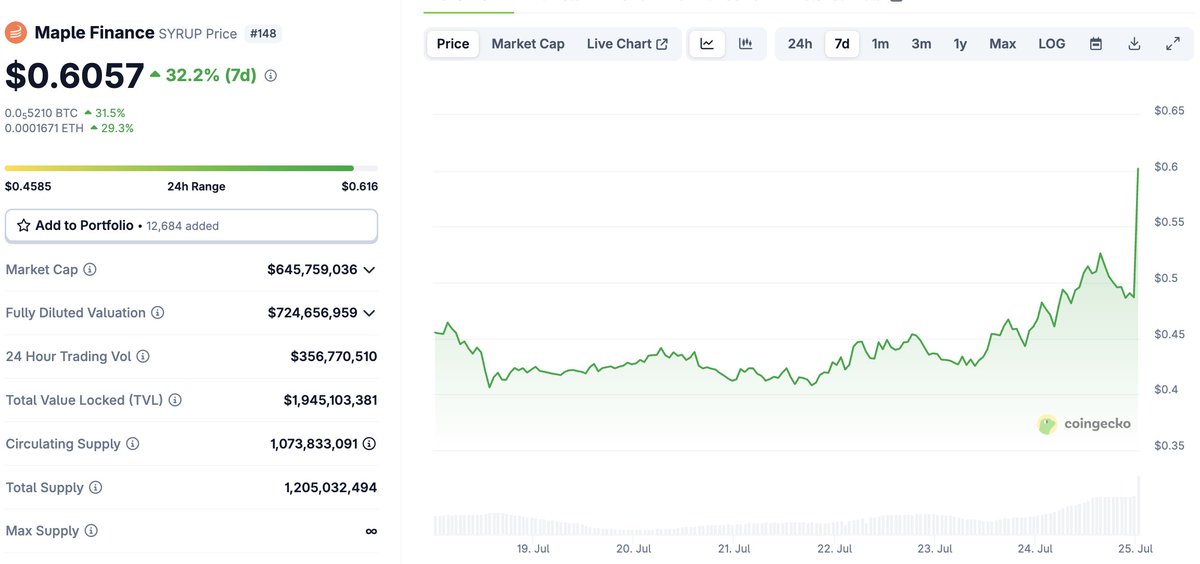Screen dimensions: 1200x564
Task: Click the 12,684 added text
Action: coord(182,226)
